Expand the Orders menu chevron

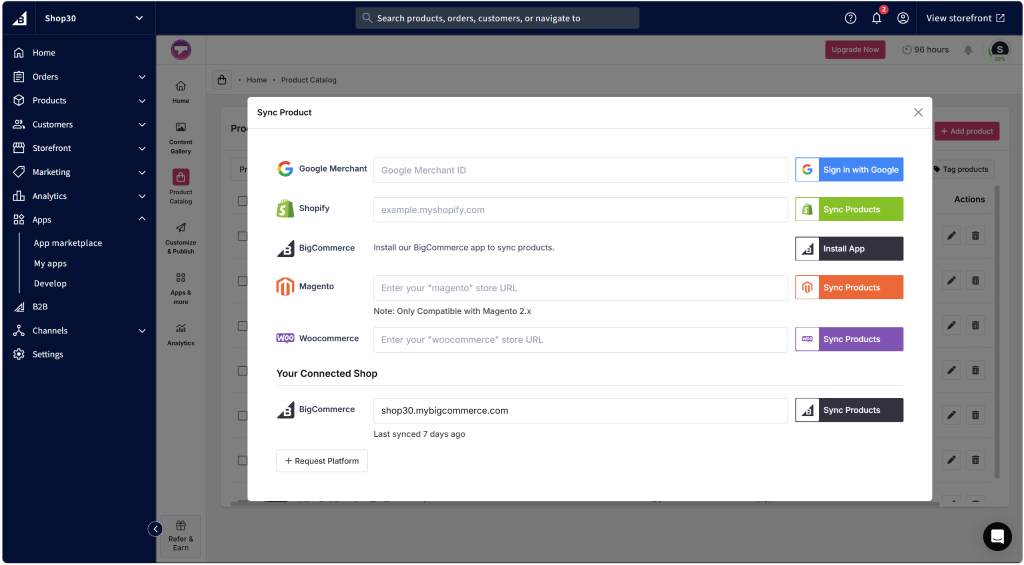(142, 77)
